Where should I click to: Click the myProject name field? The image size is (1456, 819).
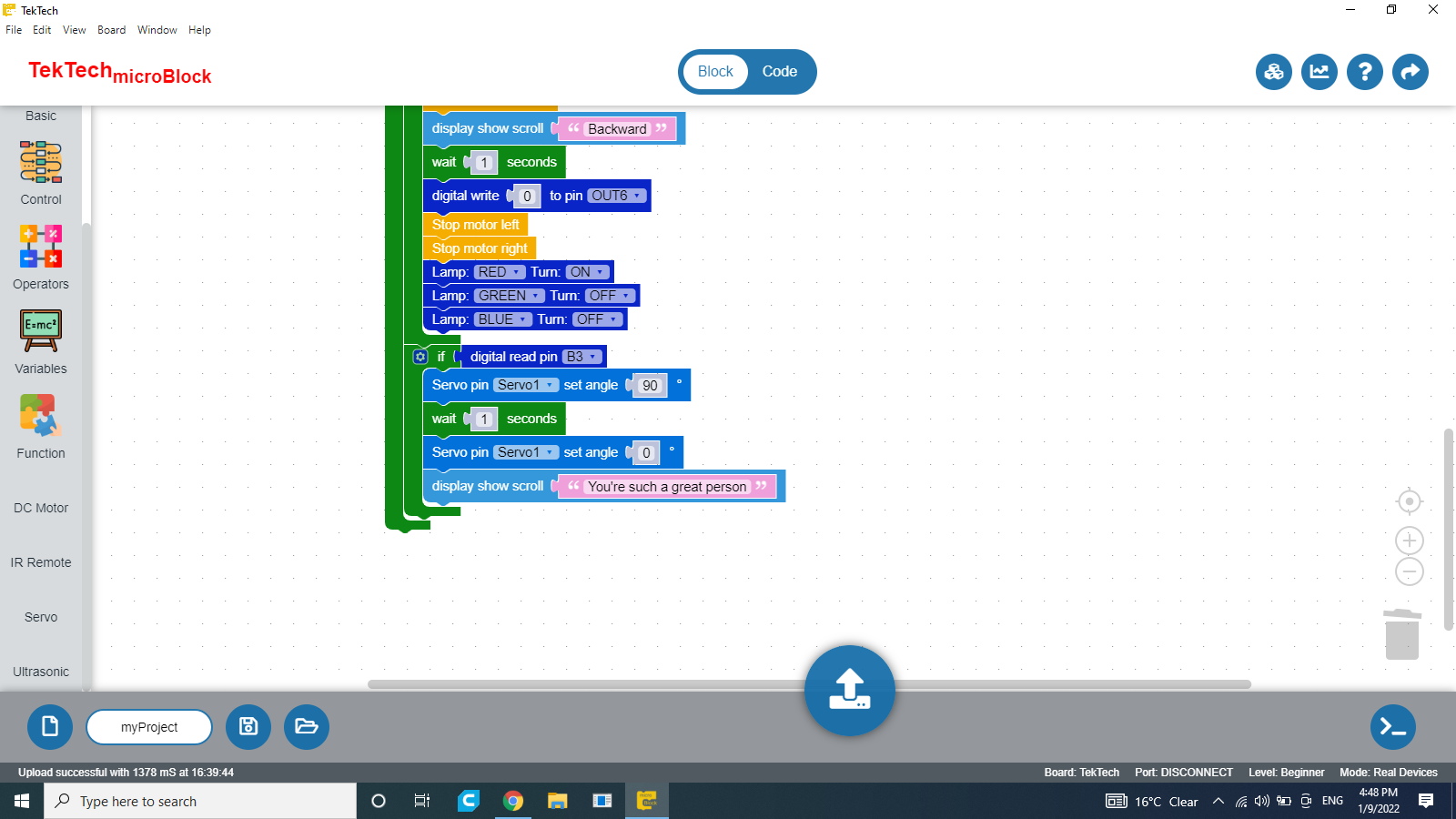click(x=149, y=727)
